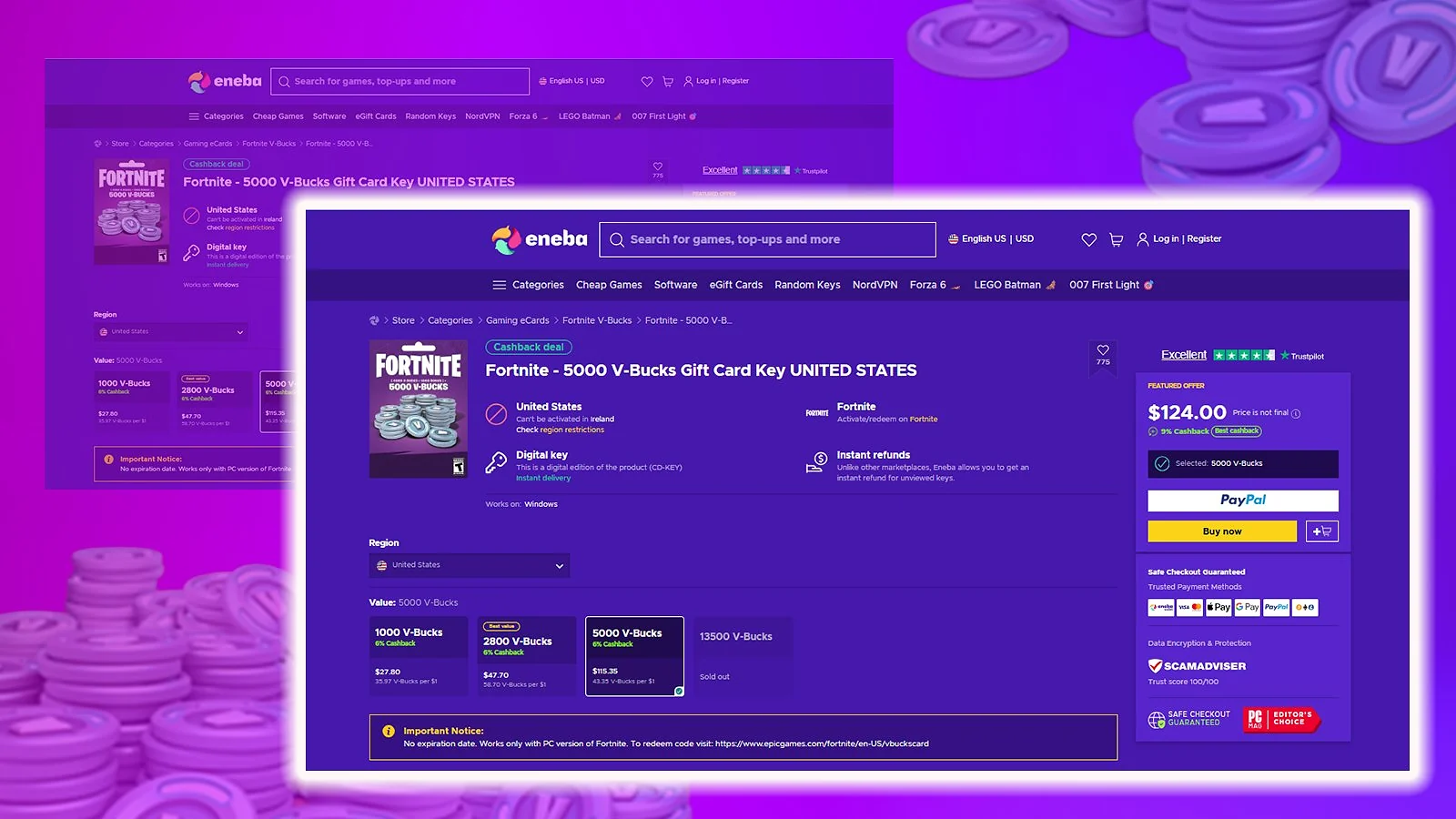Viewport: 1456px width, 819px height.
Task: Open Region dropdown in background window
Action: click(x=170, y=332)
